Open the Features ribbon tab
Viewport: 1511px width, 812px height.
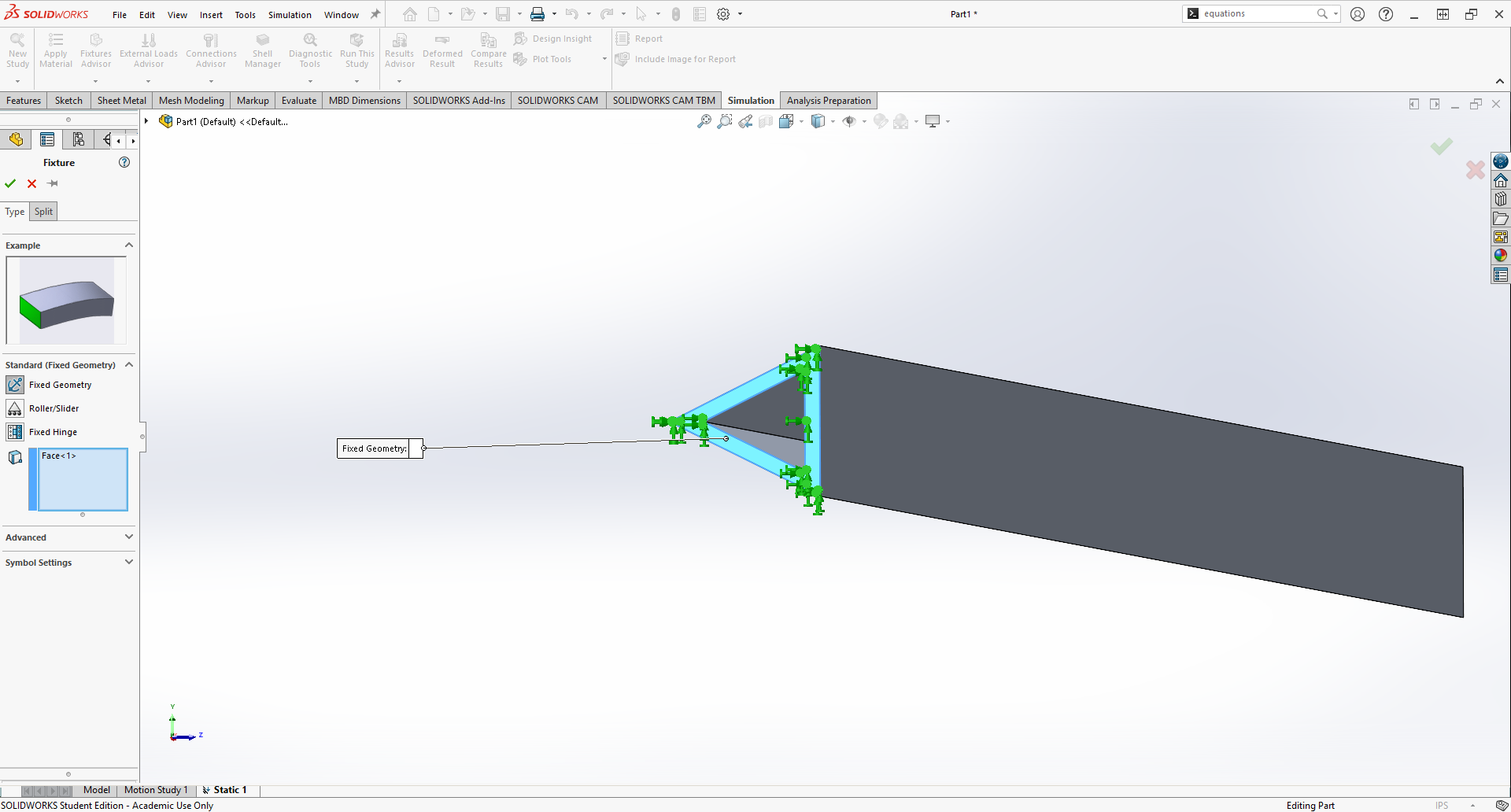(x=24, y=101)
